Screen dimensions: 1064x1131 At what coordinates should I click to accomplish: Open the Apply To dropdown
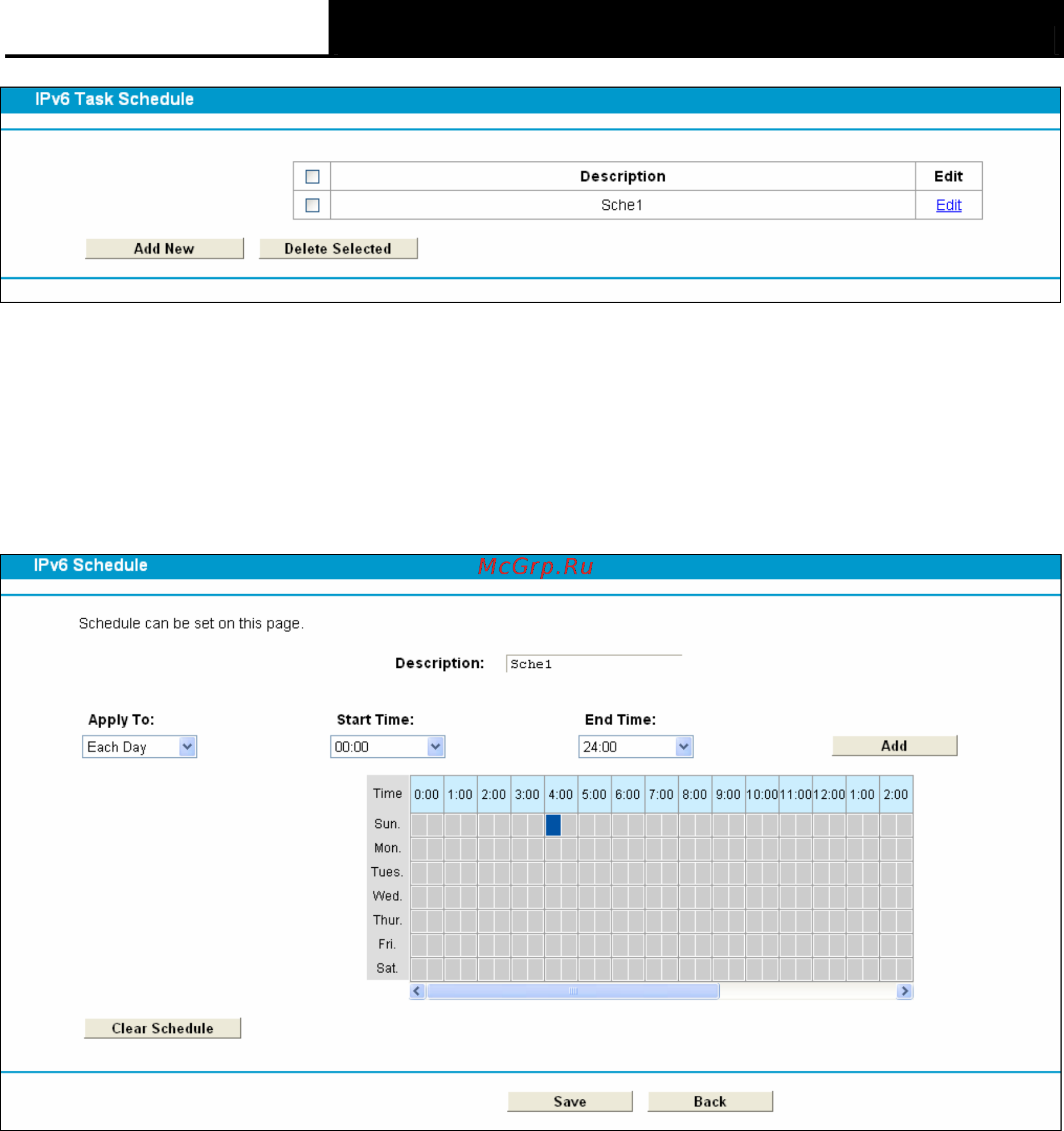click(x=140, y=747)
